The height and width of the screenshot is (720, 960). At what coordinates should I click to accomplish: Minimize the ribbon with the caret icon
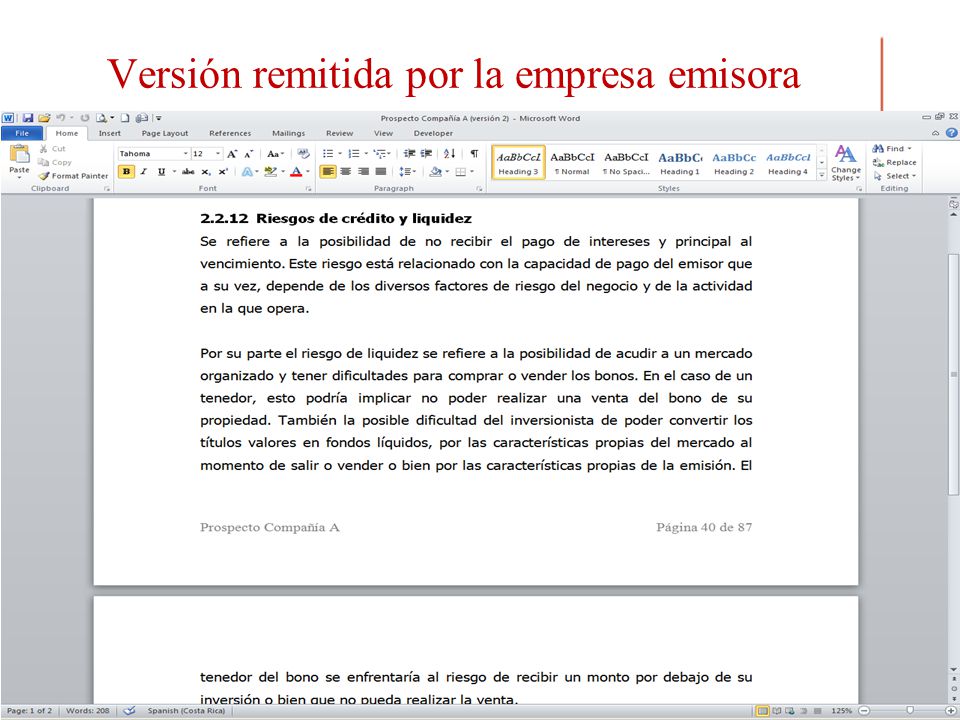pos(936,133)
